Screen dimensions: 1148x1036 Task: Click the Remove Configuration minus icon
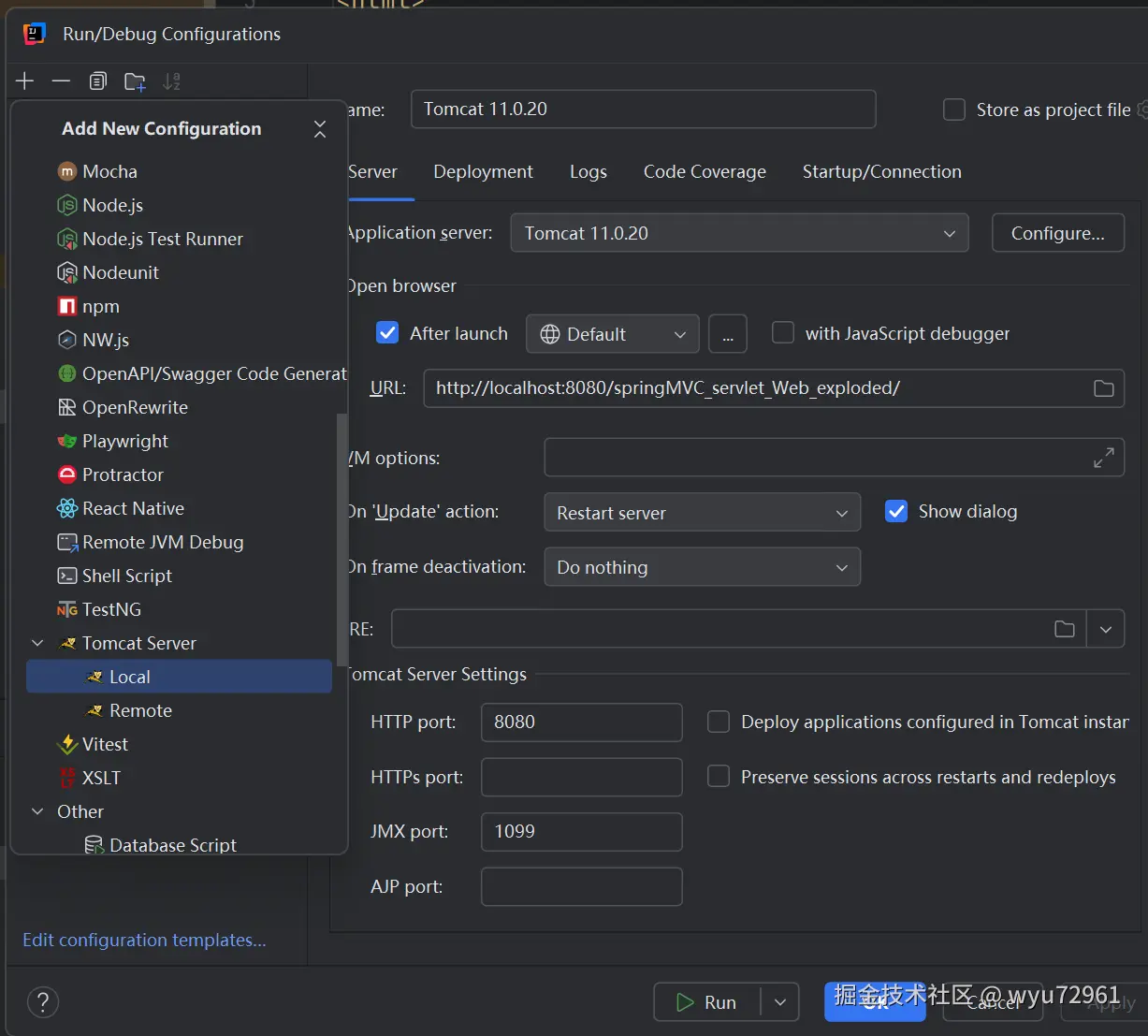(62, 81)
